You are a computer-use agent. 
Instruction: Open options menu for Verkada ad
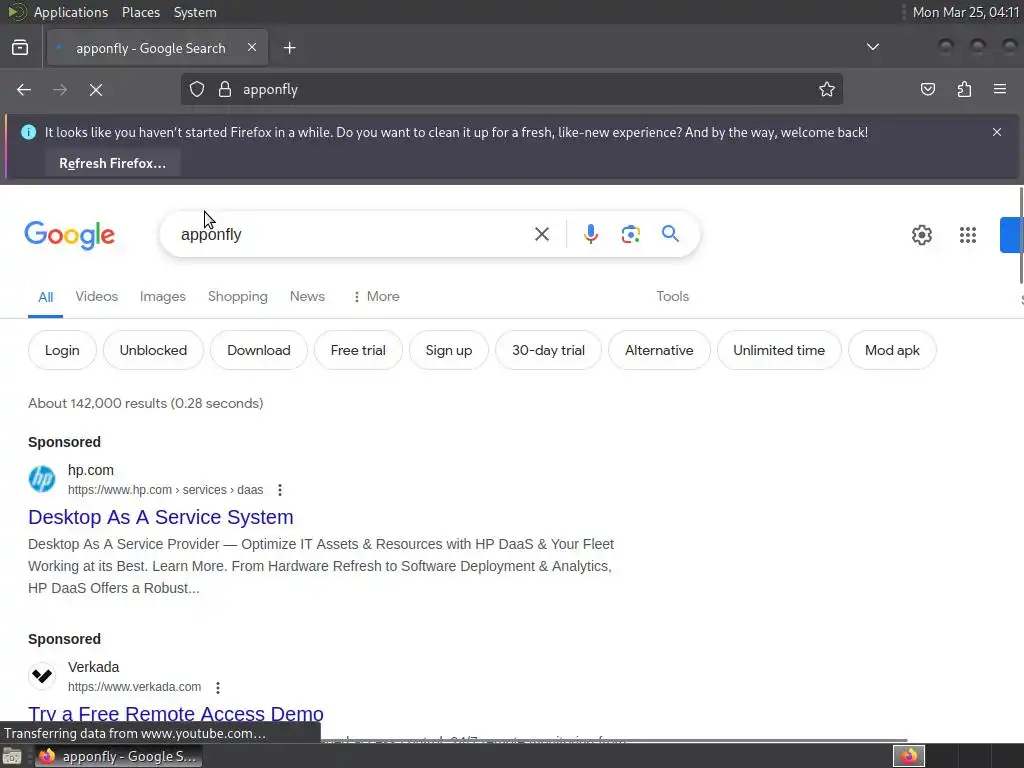[217, 687]
